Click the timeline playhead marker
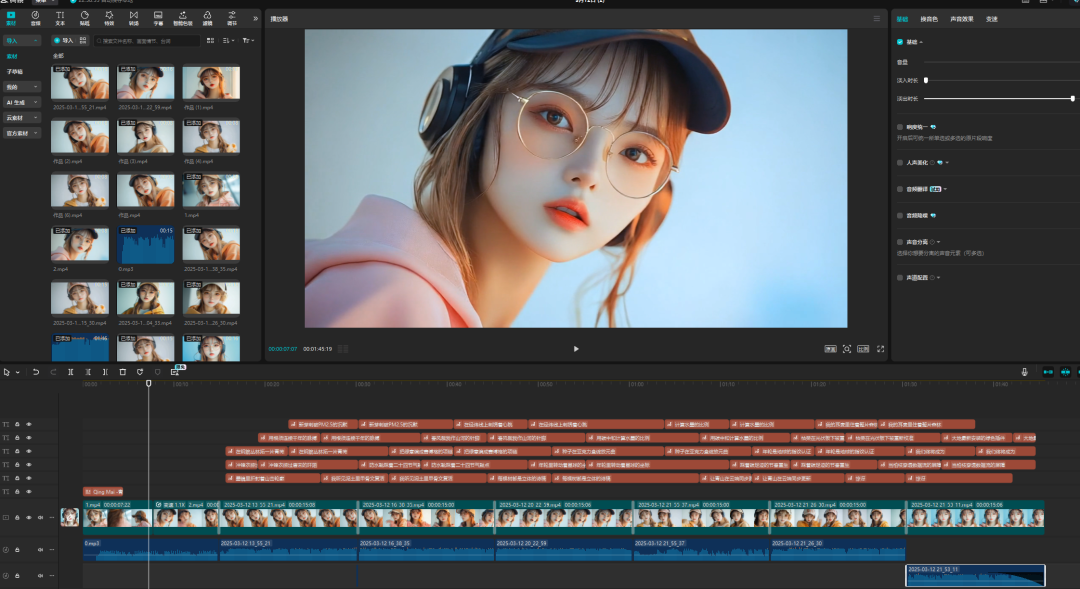The width and height of the screenshot is (1080, 589). (149, 384)
